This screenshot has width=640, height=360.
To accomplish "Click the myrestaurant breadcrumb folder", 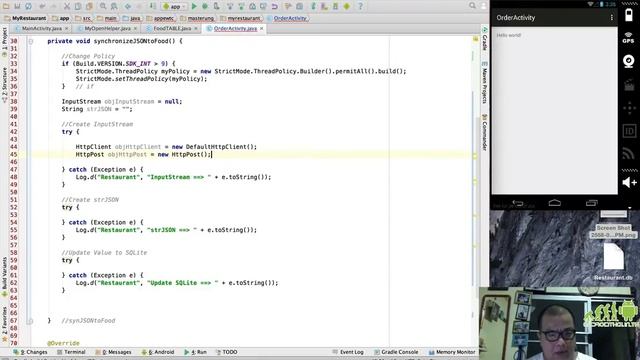I will point(240,18).
